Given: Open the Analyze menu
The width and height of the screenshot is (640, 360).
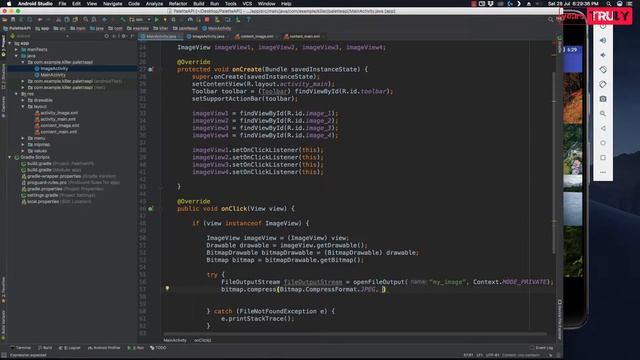Looking at the screenshot, I should 154,4.
